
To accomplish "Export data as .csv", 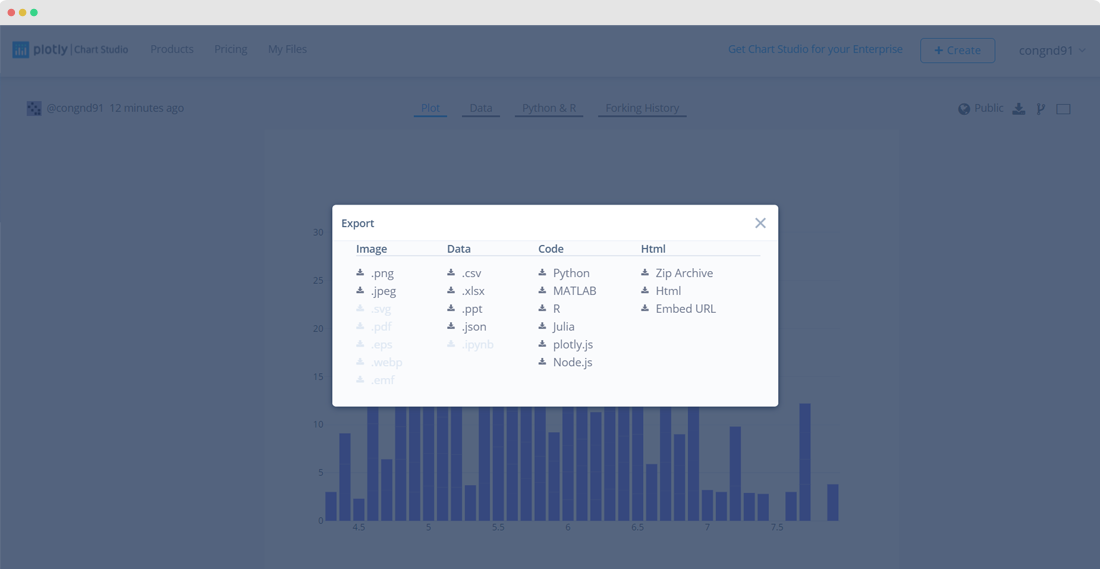I will click(464, 273).
